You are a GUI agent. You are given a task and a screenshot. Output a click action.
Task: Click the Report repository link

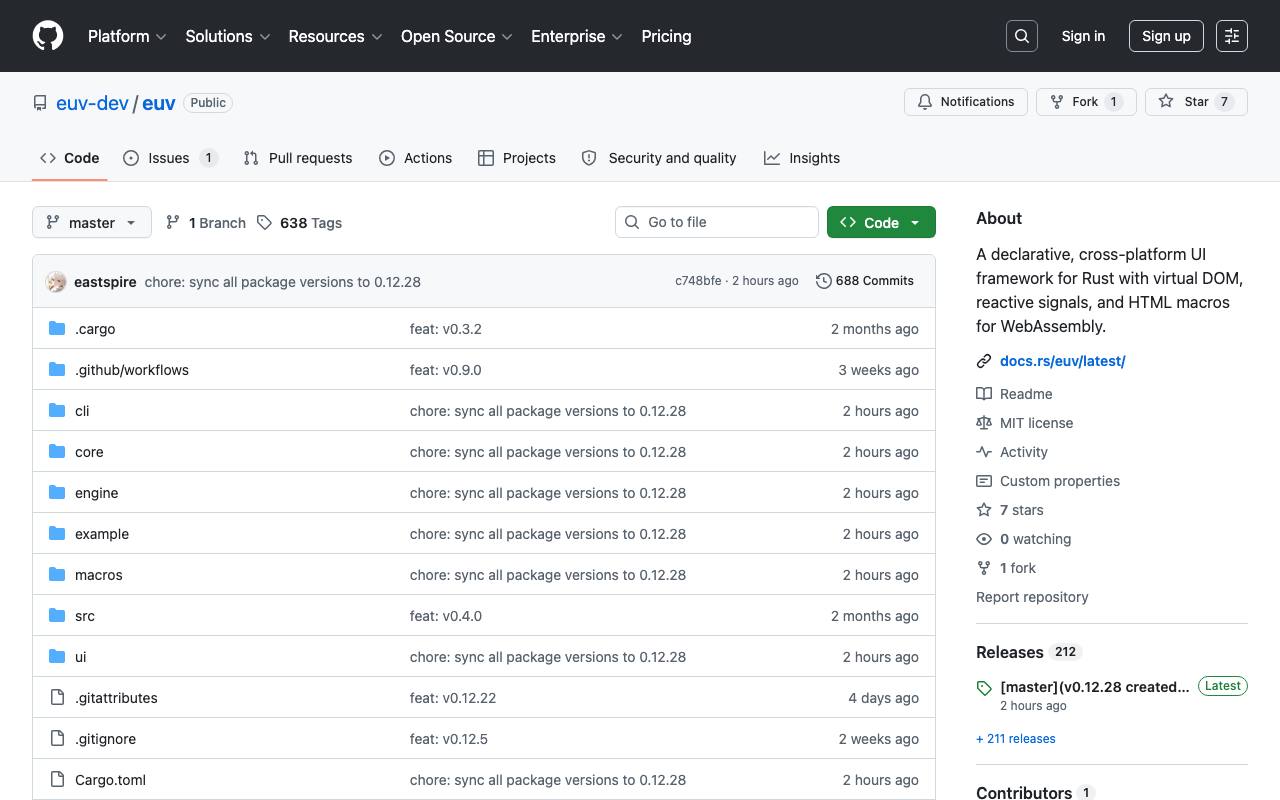[1032, 597]
